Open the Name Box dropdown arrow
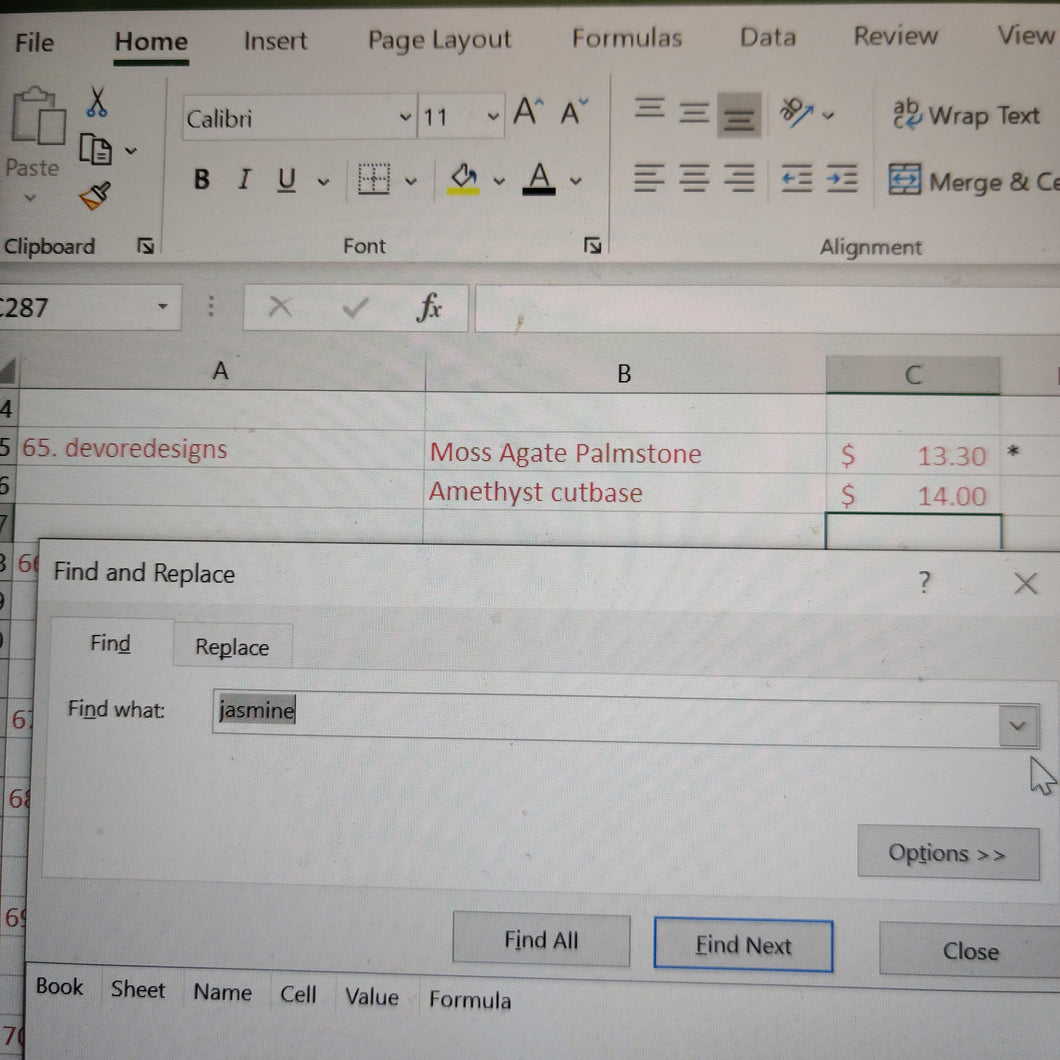 pos(163,307)
